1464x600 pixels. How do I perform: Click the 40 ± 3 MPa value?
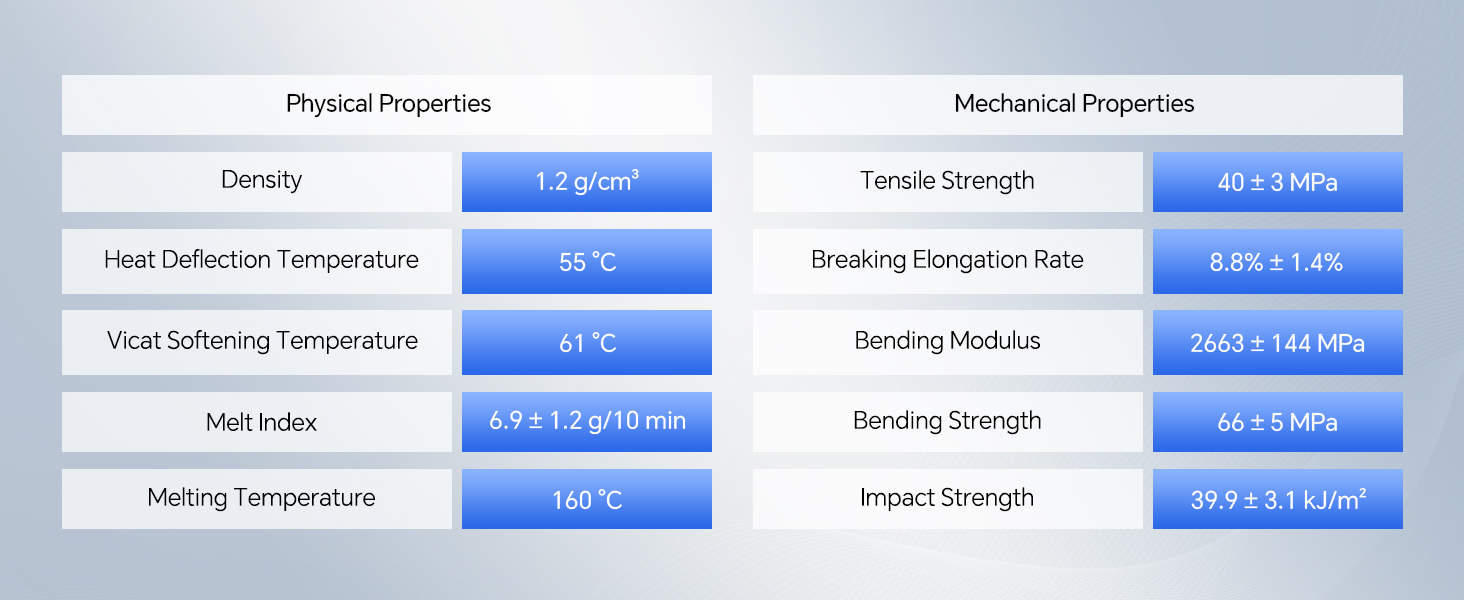pos(1278,182)
